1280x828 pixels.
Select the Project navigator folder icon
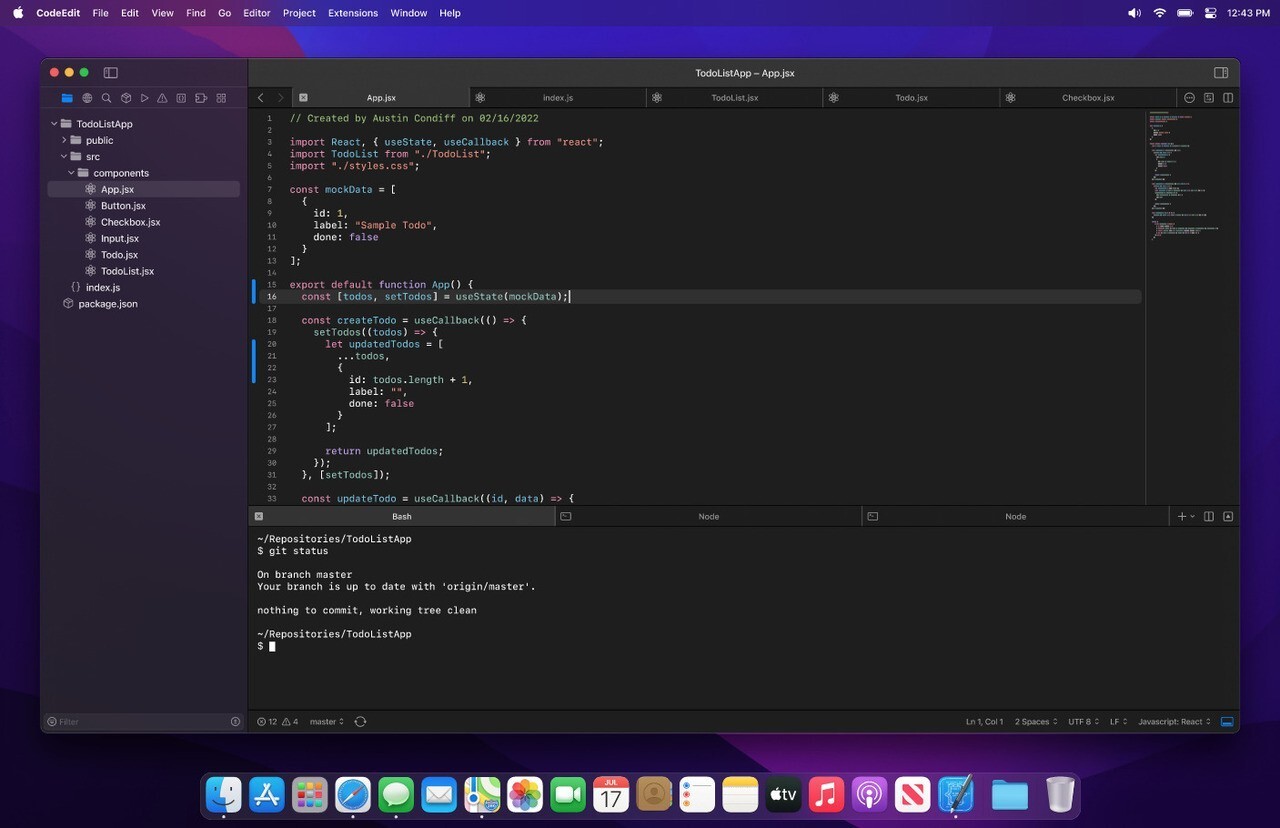66,98
